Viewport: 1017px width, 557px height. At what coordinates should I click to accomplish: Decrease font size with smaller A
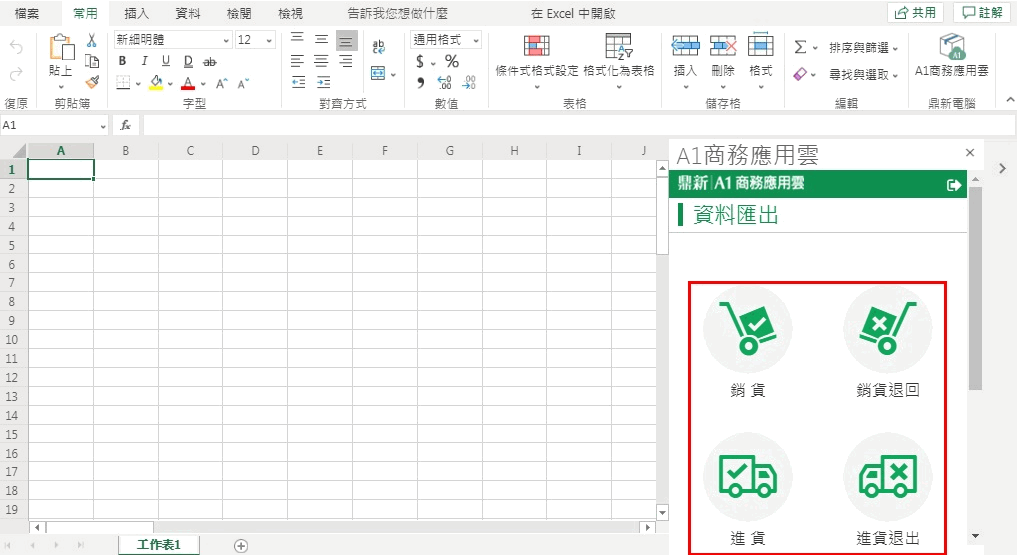(243, 83)
